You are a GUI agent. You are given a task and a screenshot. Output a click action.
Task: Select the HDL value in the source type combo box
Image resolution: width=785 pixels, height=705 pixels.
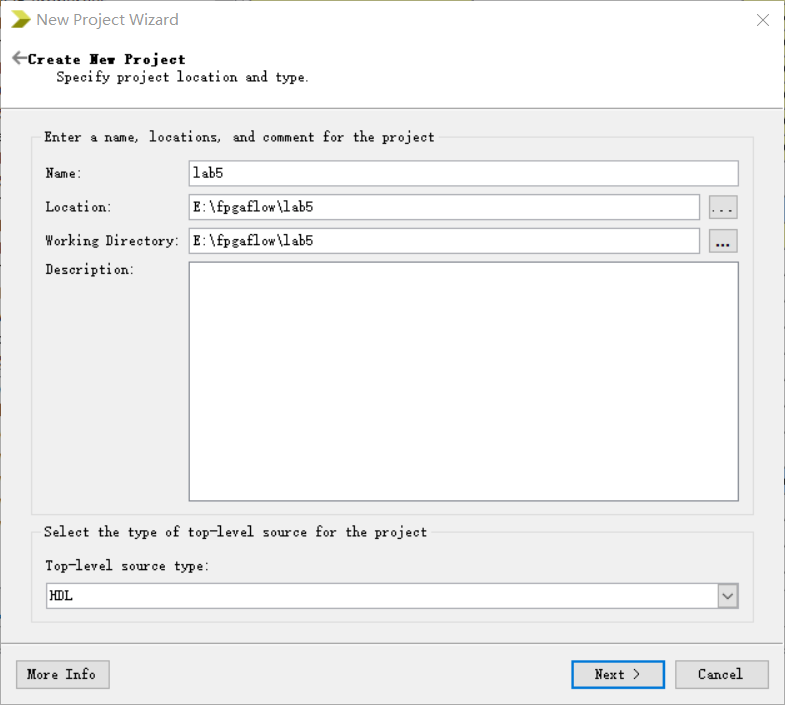(382, 596)
